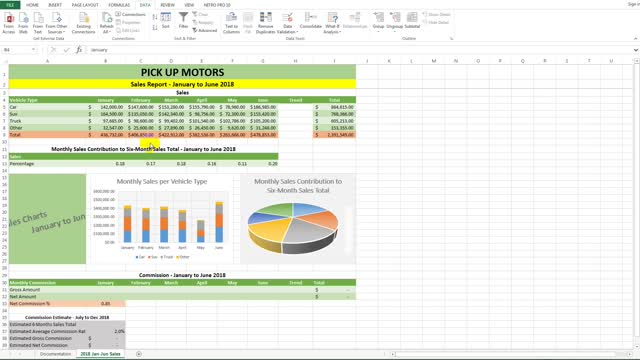Click the Six-Month Sales Total pie chart

(x=298, y=219)
